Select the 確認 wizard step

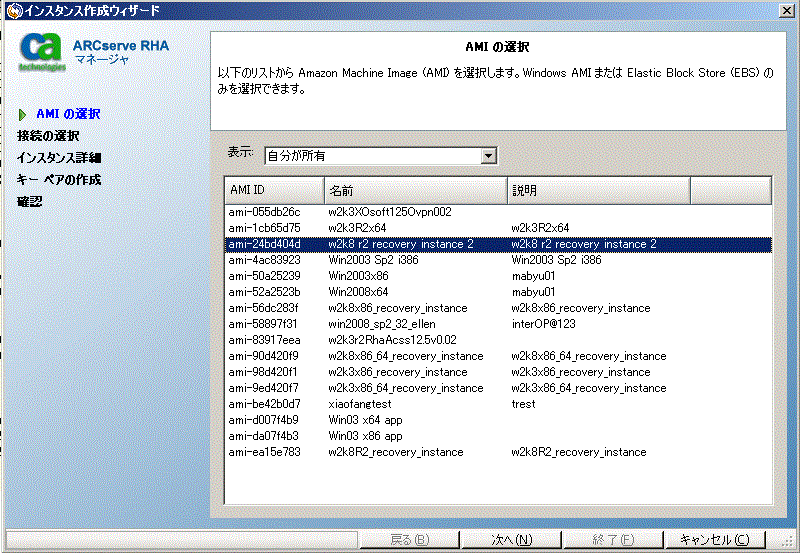click(30, 202)
